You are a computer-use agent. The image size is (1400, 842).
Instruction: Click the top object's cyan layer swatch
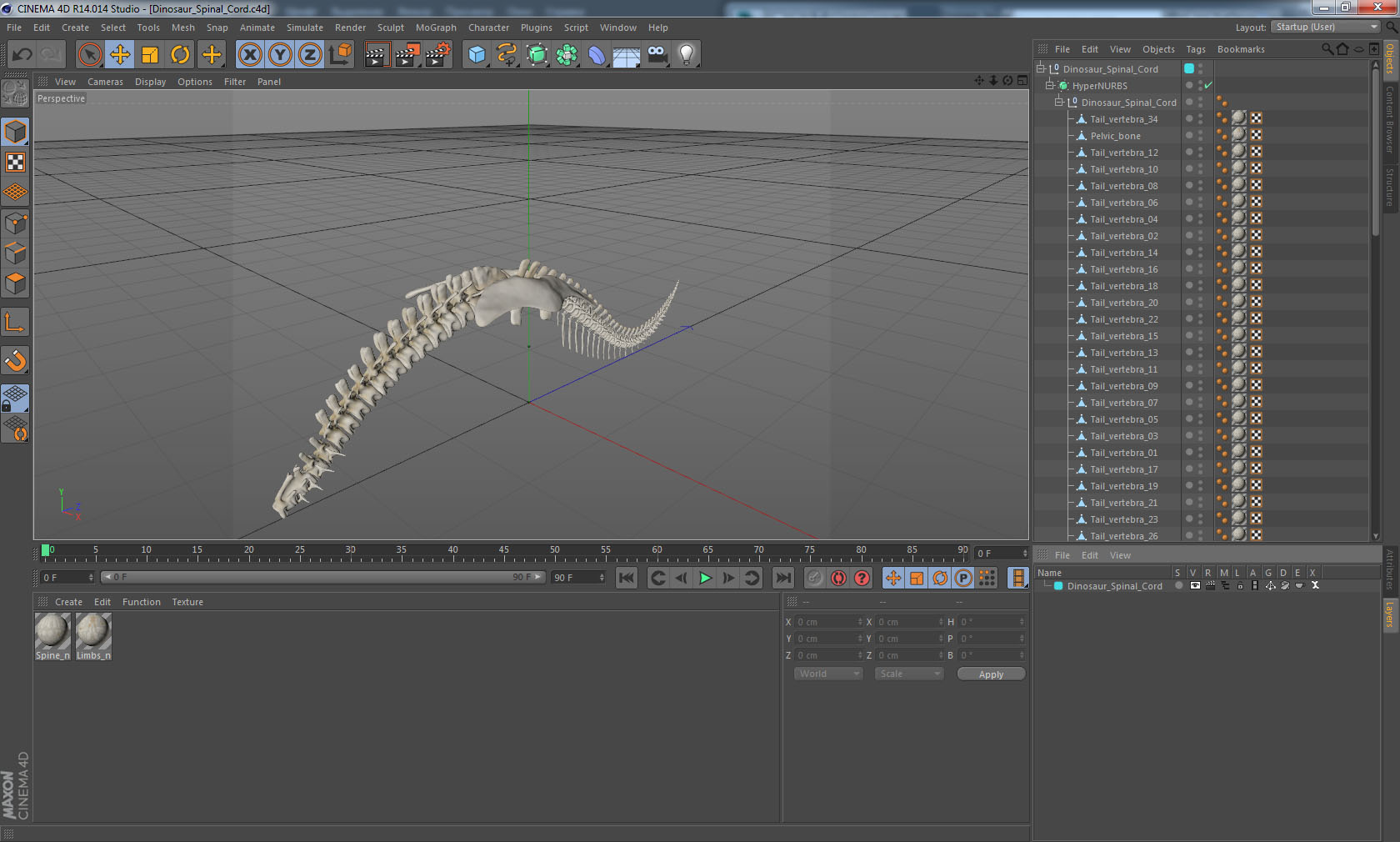pos(1189,68)
